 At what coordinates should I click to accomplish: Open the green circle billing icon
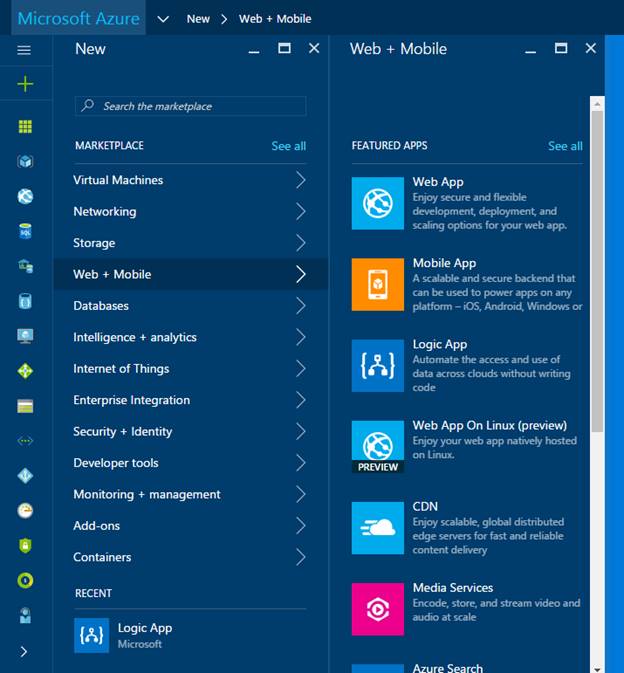[x=25, y=580]
